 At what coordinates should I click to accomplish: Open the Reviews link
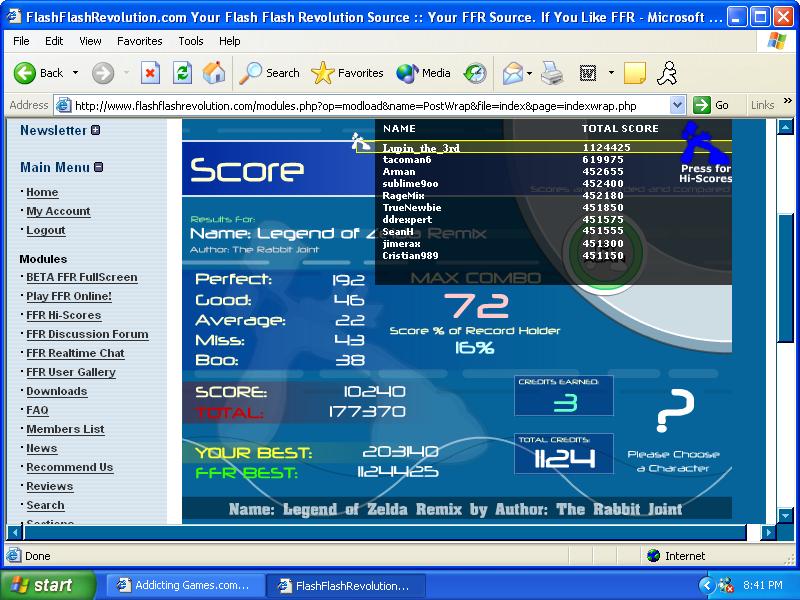pos(49,486)
